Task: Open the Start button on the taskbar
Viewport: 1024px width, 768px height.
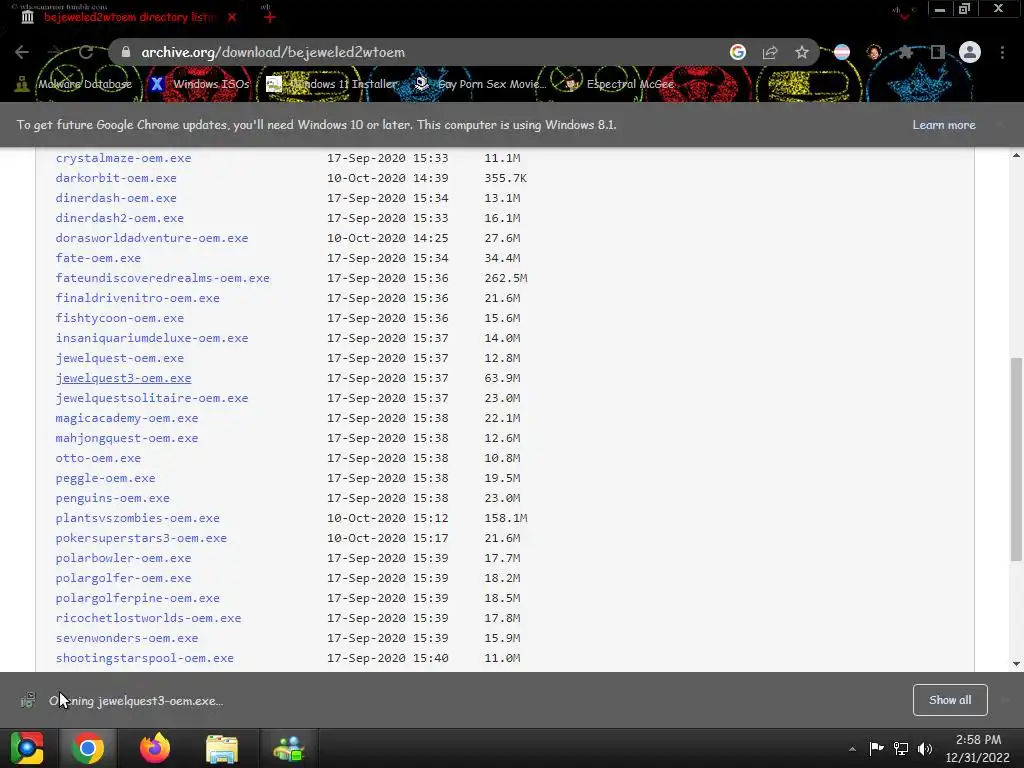Action: tap(27, 748)
